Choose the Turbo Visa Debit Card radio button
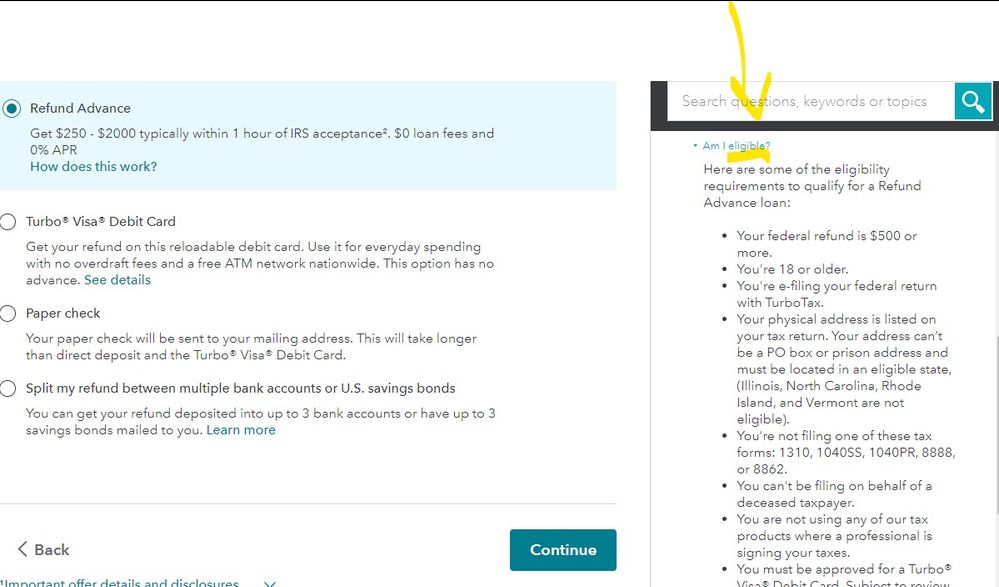This screenshot has width=999, height=587. click(x=8, y=222)
